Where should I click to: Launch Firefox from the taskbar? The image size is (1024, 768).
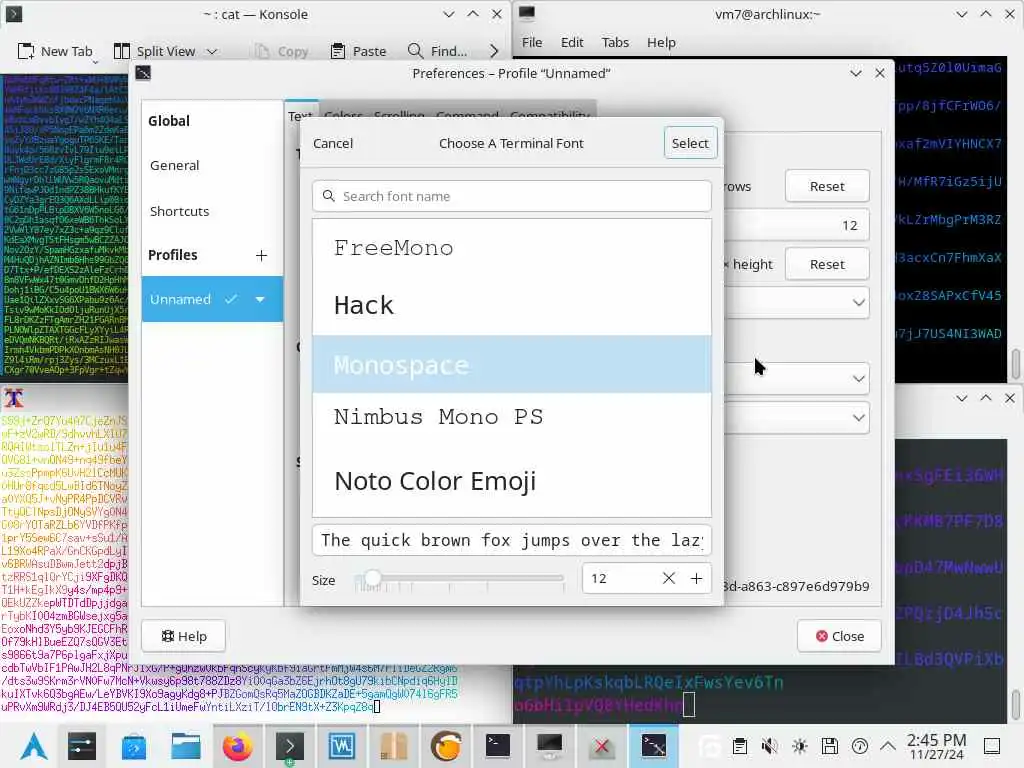[238, 746]
